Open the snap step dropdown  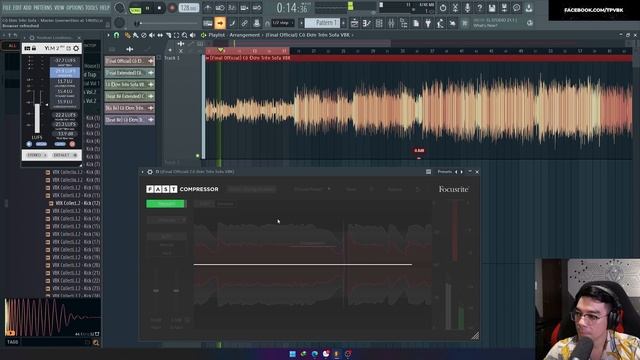283,23
